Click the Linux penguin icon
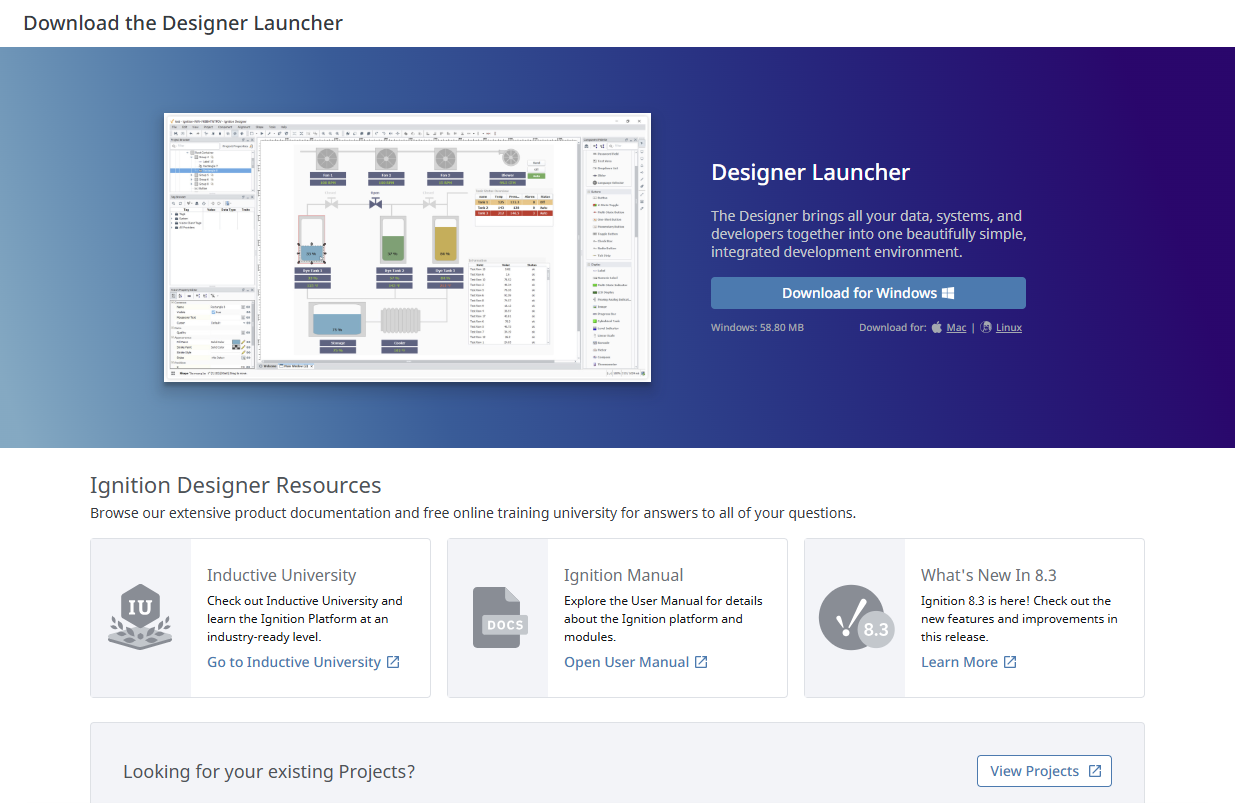 pos(986,327)
